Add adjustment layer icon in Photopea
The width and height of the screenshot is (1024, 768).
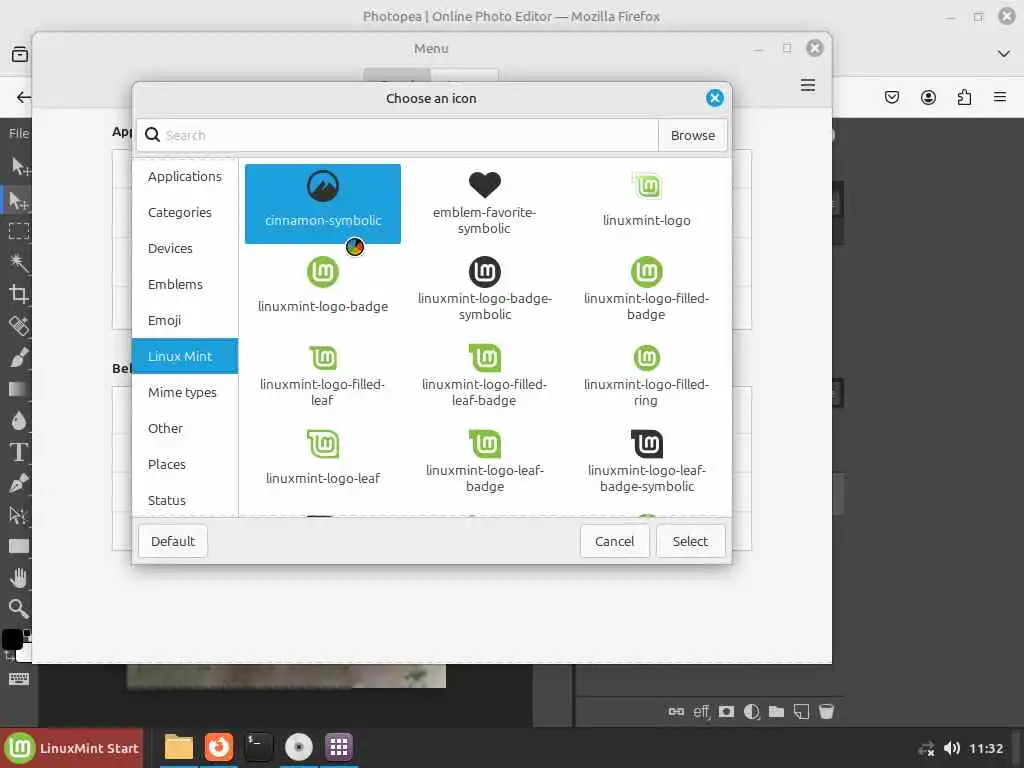point(751,711)
